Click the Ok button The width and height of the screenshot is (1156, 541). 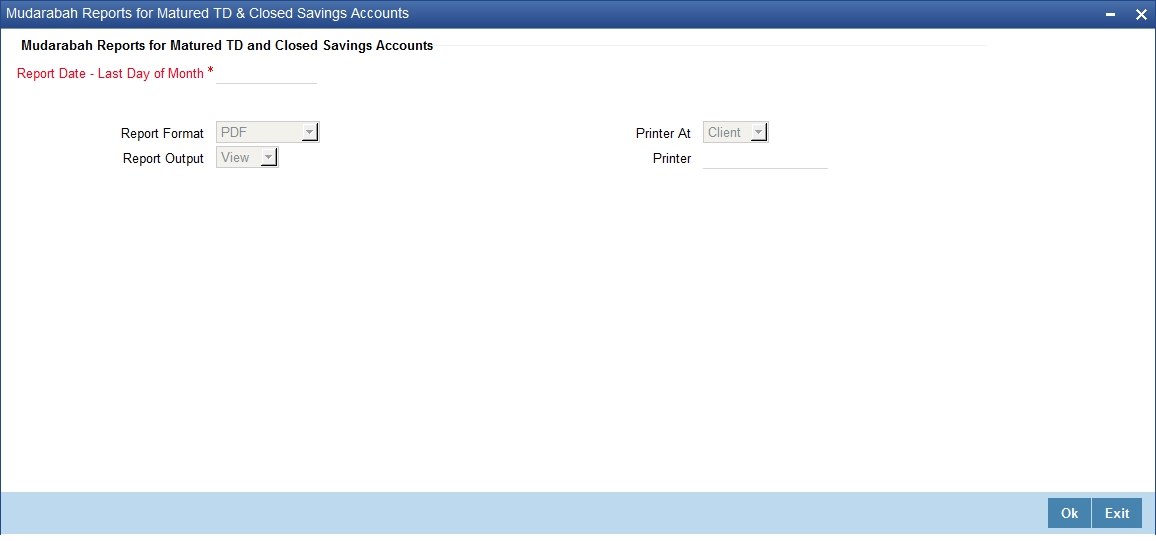[1069, 514]
